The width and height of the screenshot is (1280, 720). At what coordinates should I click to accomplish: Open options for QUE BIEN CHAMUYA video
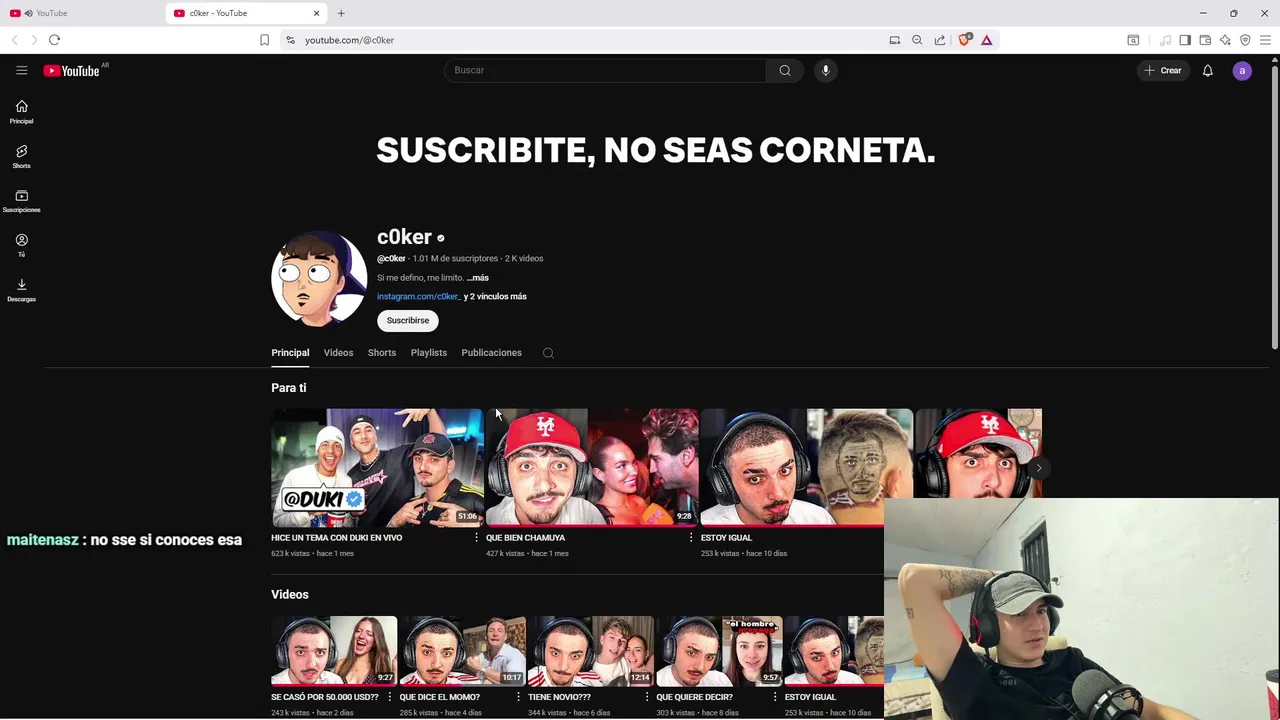point(691,538)
